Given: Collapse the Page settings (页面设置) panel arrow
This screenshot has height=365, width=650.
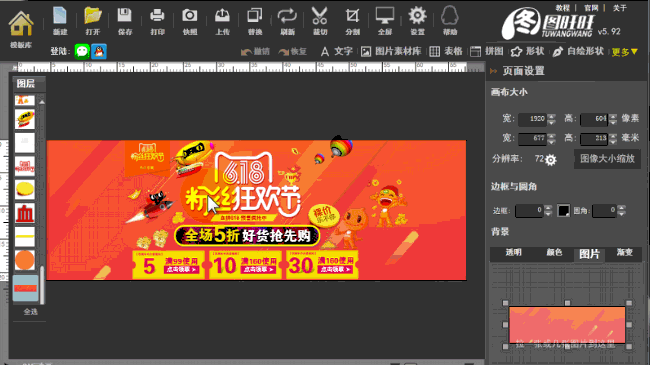Looking at the screenshot, I should pyautogui.click(x=493, y=71).
